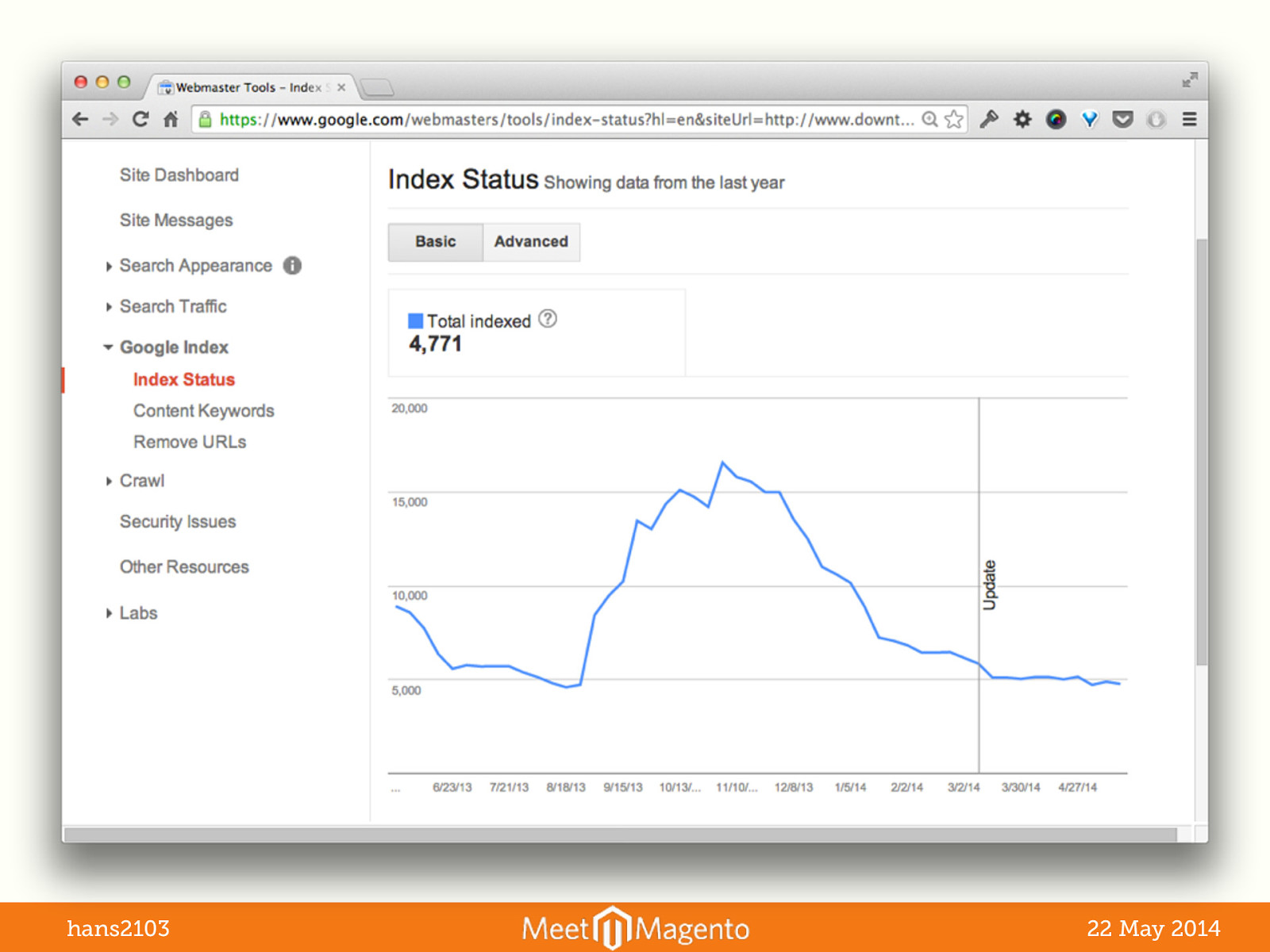Viewport: 1270px width, 952px height.
Task: Select Index Status in sidebar
Action: (x=184, y=380)
